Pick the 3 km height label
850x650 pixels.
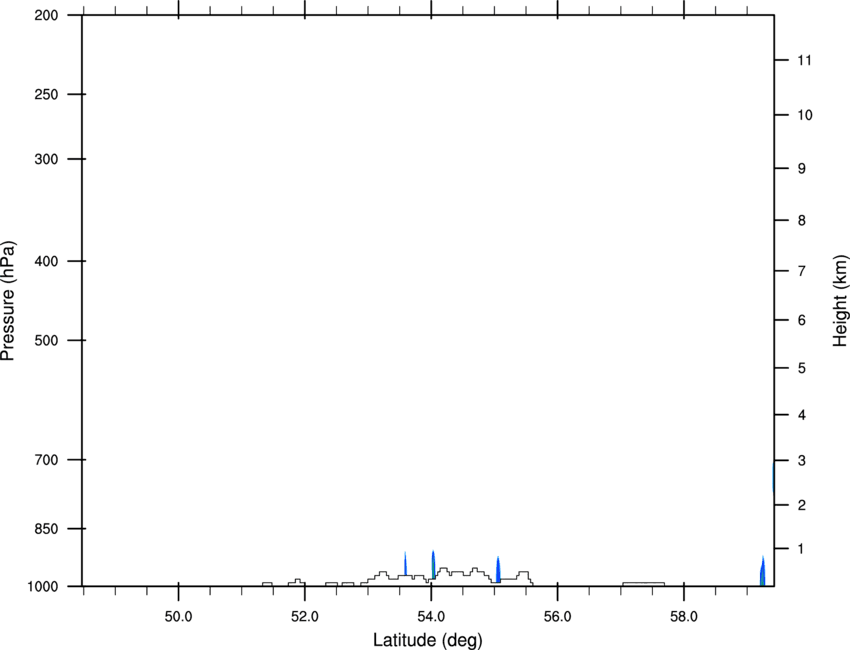pyautogui.click(x=802, y=461)
